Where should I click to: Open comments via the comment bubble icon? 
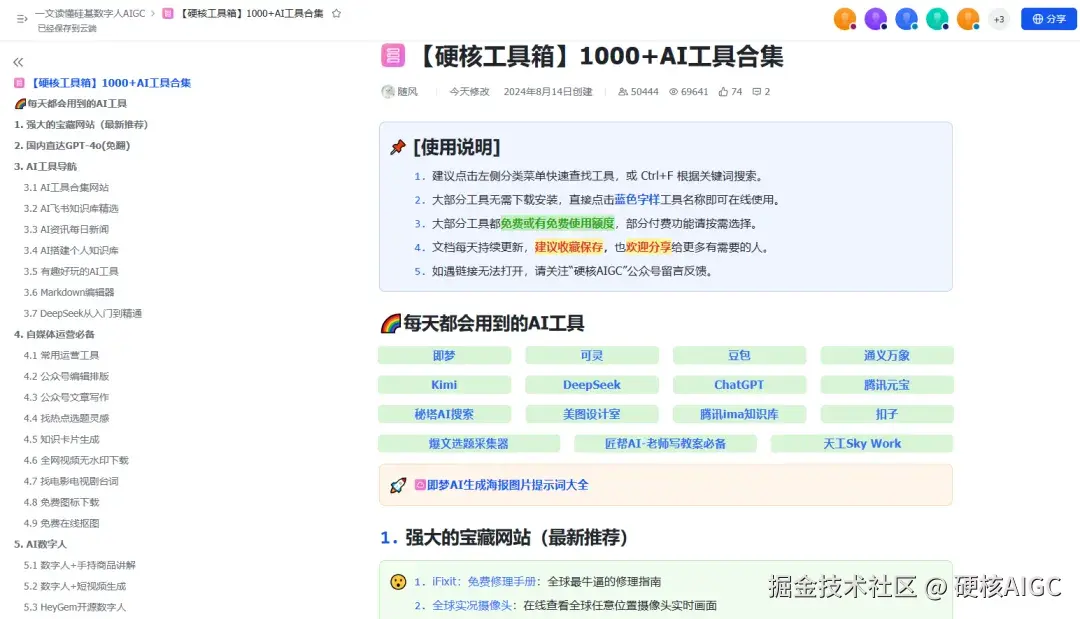(x=757, y=89)
